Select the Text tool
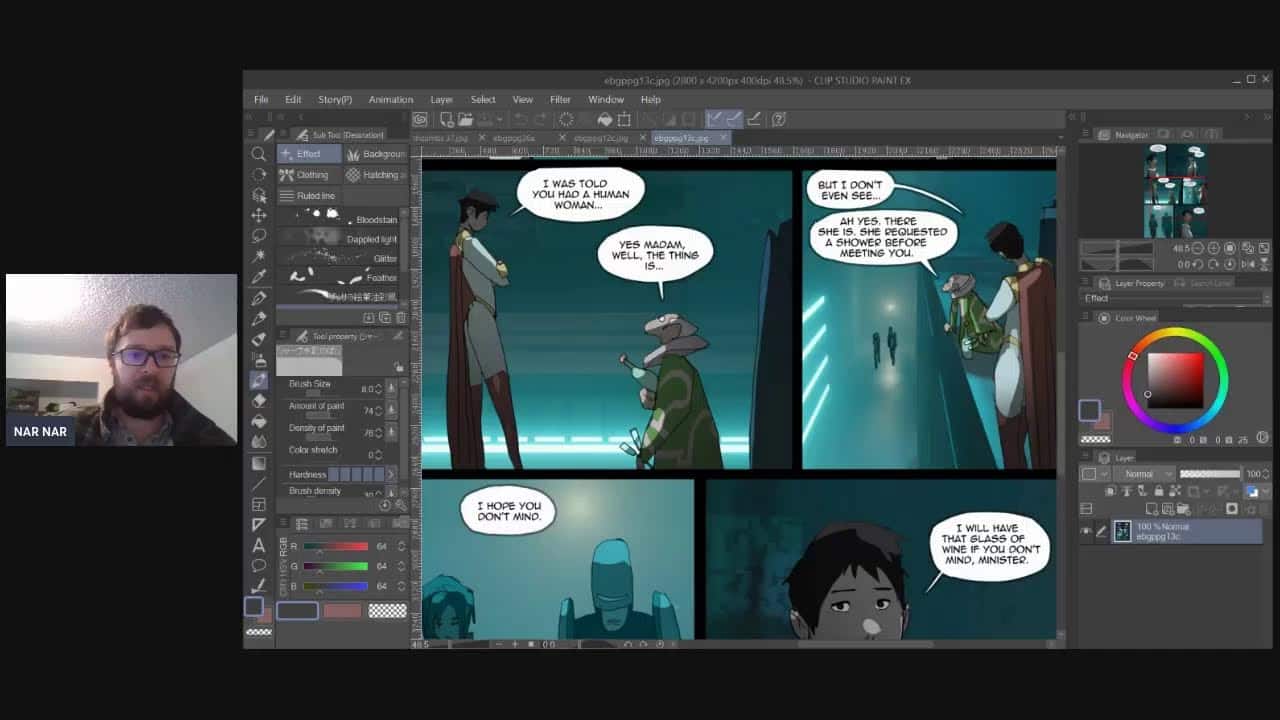 (x=259, y=545)
